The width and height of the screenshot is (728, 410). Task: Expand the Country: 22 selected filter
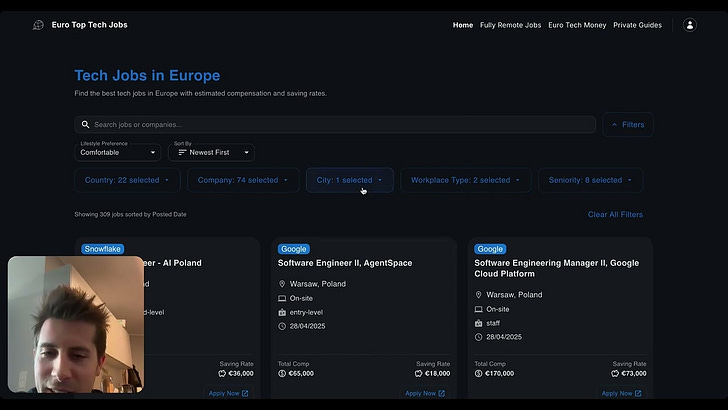(127, 180)
